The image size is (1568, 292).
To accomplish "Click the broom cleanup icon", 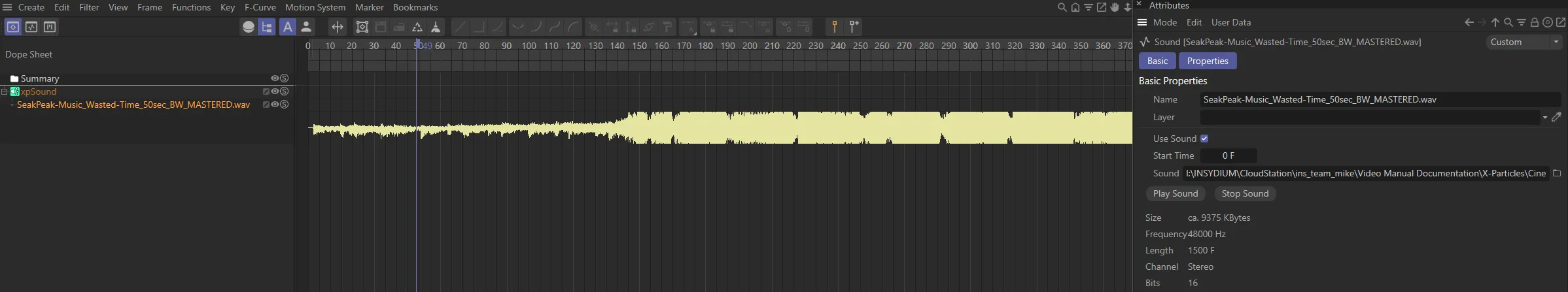I will (x=436, y=27).
